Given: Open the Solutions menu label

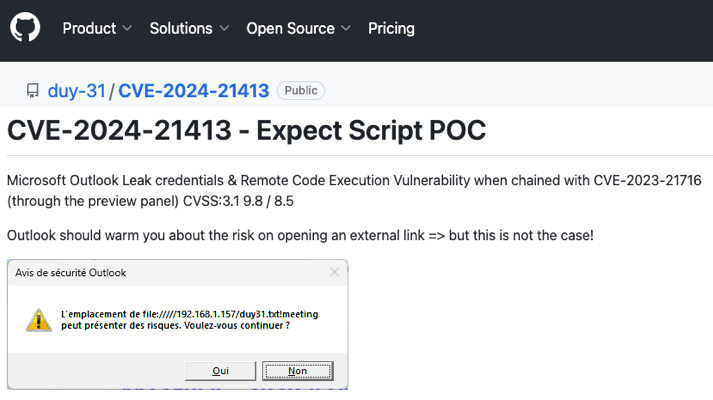Looking at the screenshot, I should click(181, 29).
